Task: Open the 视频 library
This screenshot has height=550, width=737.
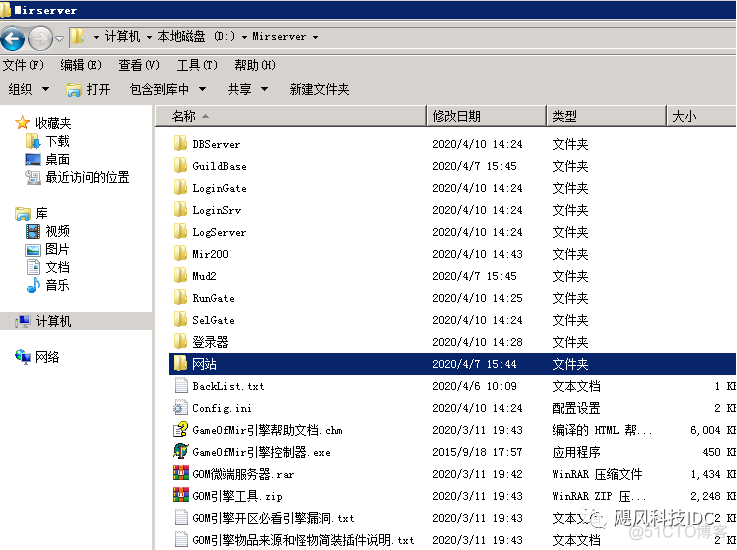Action: (x=48, y=231)
